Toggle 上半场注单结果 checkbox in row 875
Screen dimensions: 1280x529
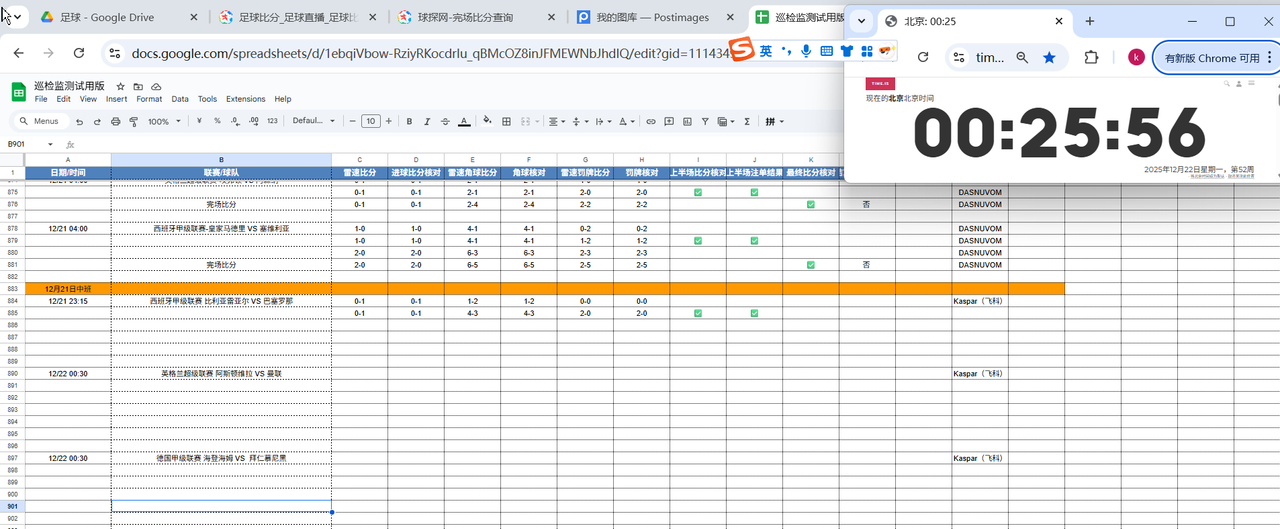pyautogui.click(x=755, y=192)
